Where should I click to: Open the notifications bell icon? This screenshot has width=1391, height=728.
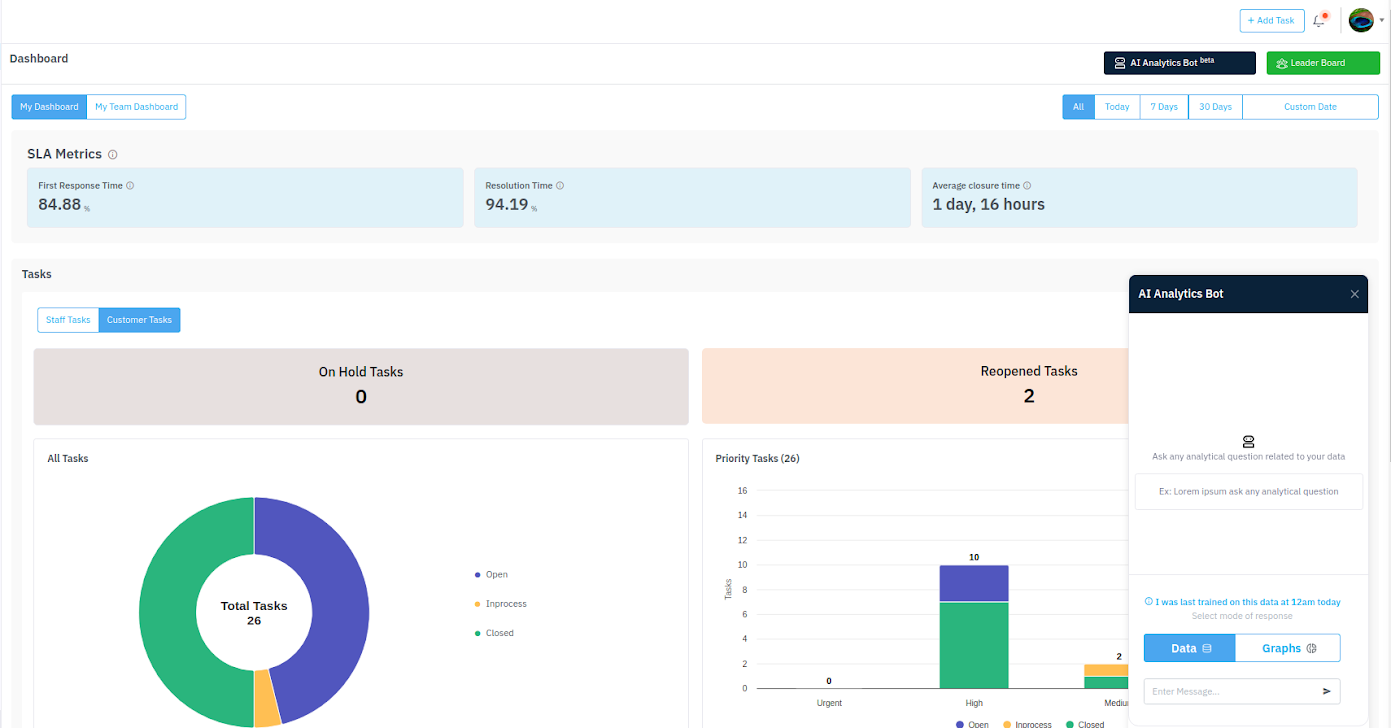pos(1318,21)
